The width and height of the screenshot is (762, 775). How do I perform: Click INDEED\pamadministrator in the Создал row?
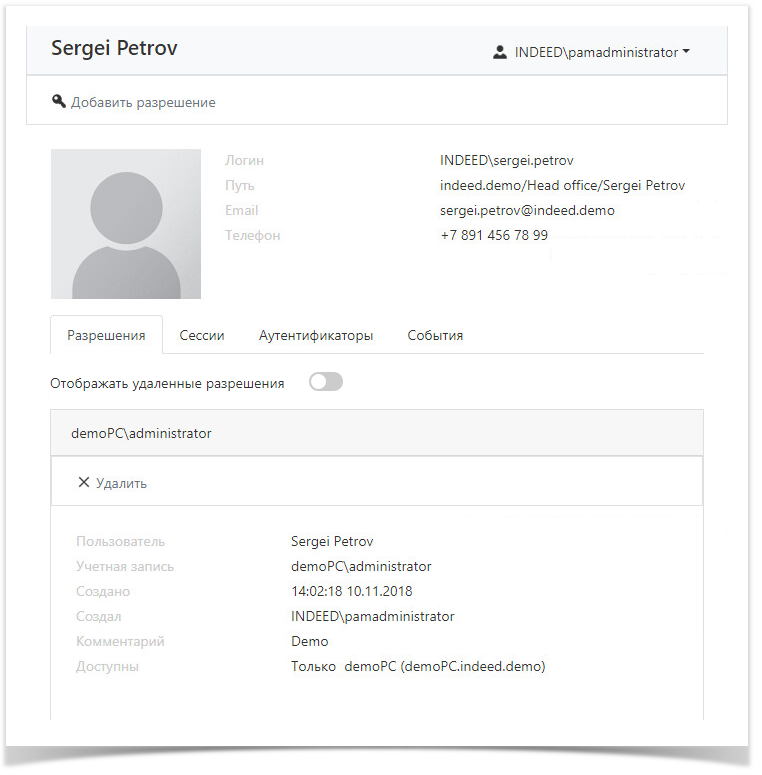click(372, 616)
